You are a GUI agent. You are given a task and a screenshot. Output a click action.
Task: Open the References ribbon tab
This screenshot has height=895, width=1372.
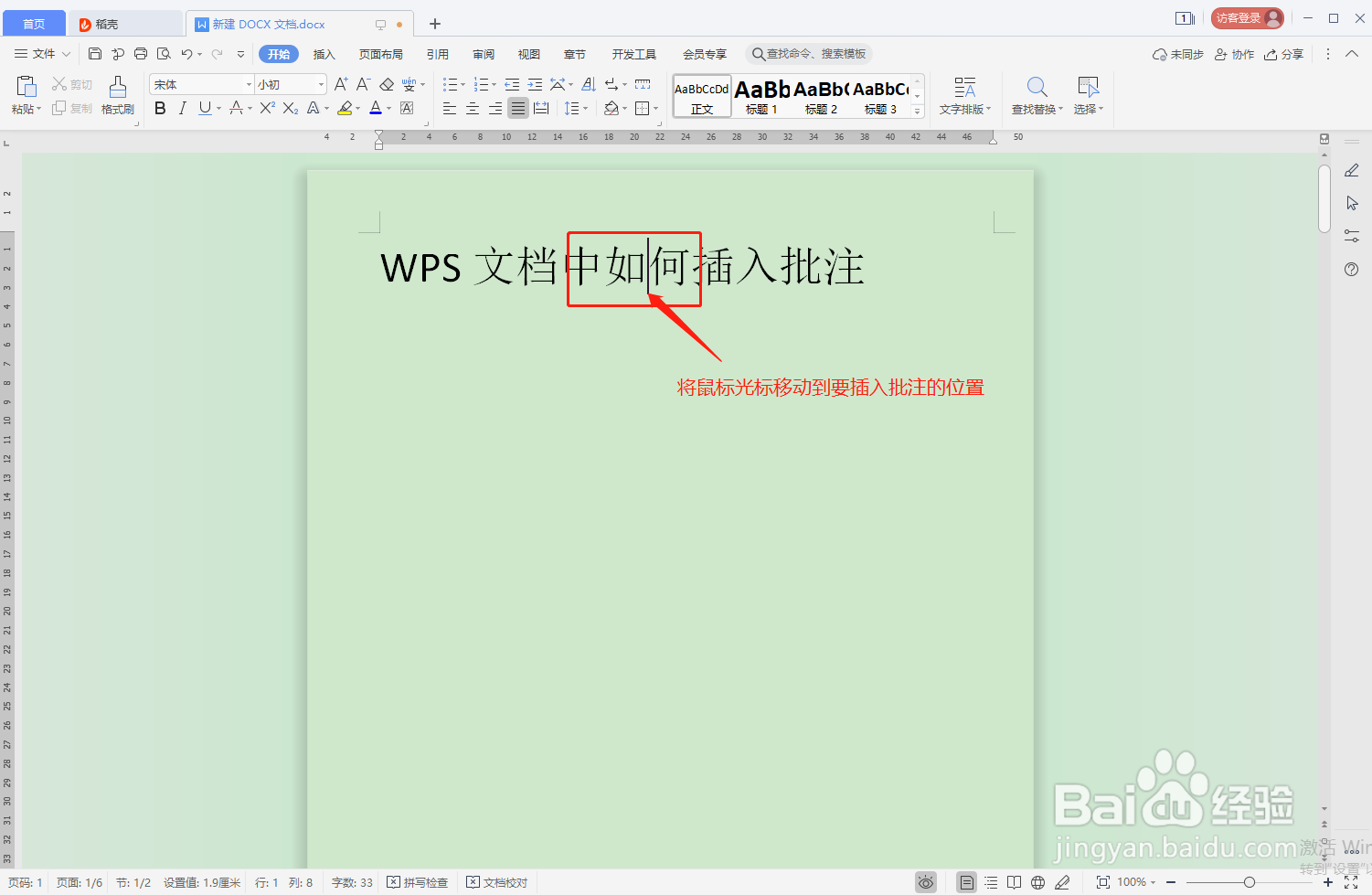pos(438,54)
